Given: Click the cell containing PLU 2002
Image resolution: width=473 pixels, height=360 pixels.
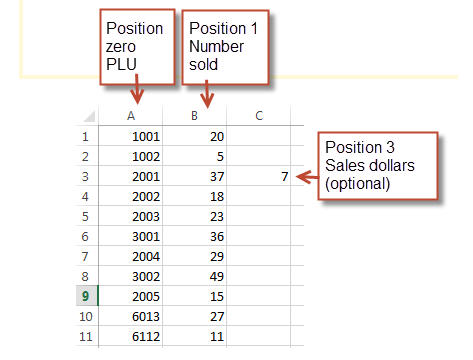Looking at the screenshot, I should pos(131,196).
